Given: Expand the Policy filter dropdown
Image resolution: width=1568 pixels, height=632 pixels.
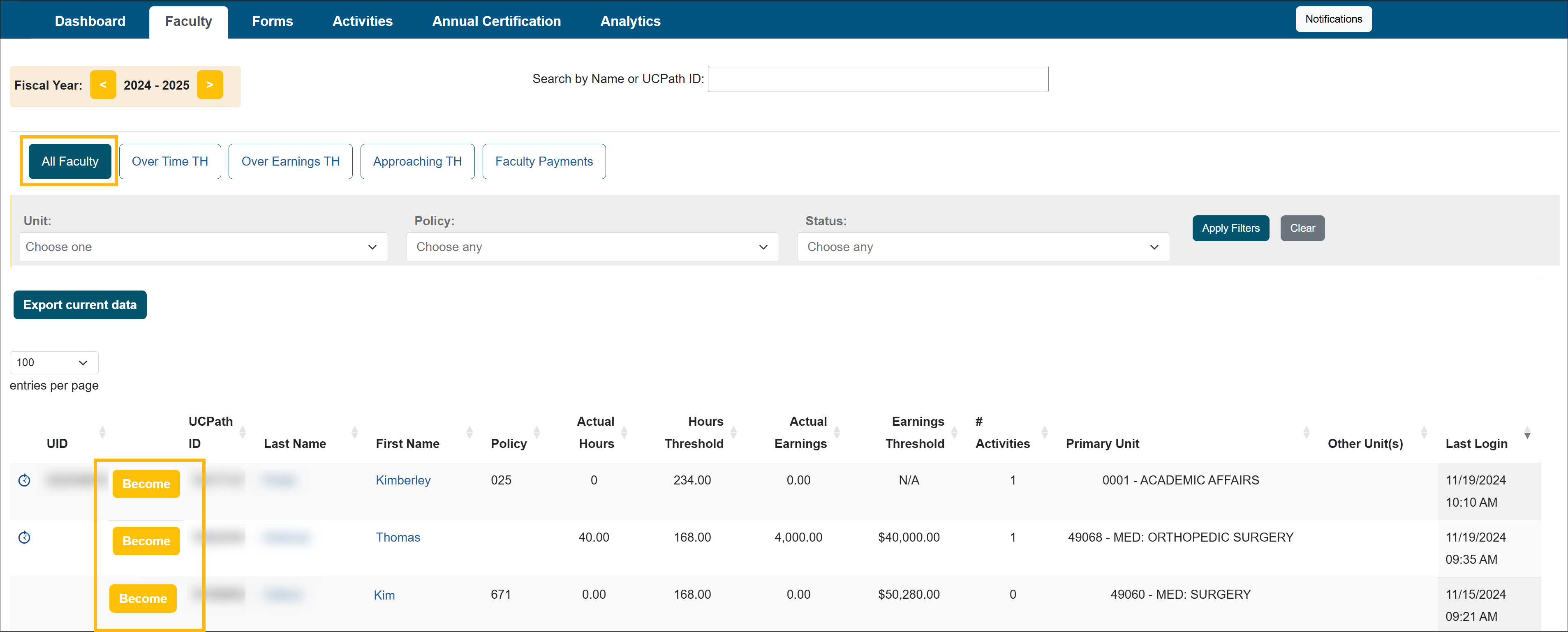Looking at the screenshot, I should pyautogui.click(x=592, y=247).
